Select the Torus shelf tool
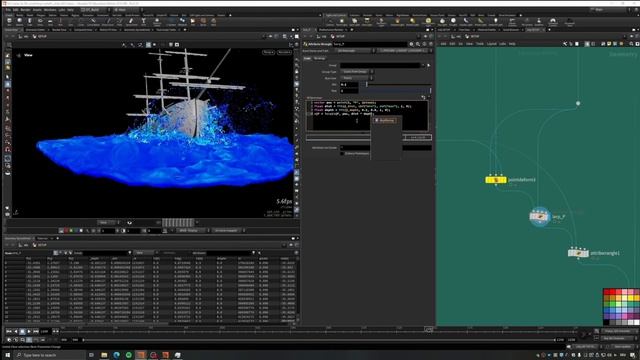 click(x=40, y=22)
